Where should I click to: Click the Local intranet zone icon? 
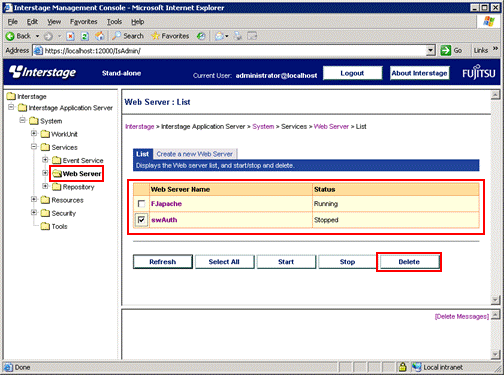[416, 367]
